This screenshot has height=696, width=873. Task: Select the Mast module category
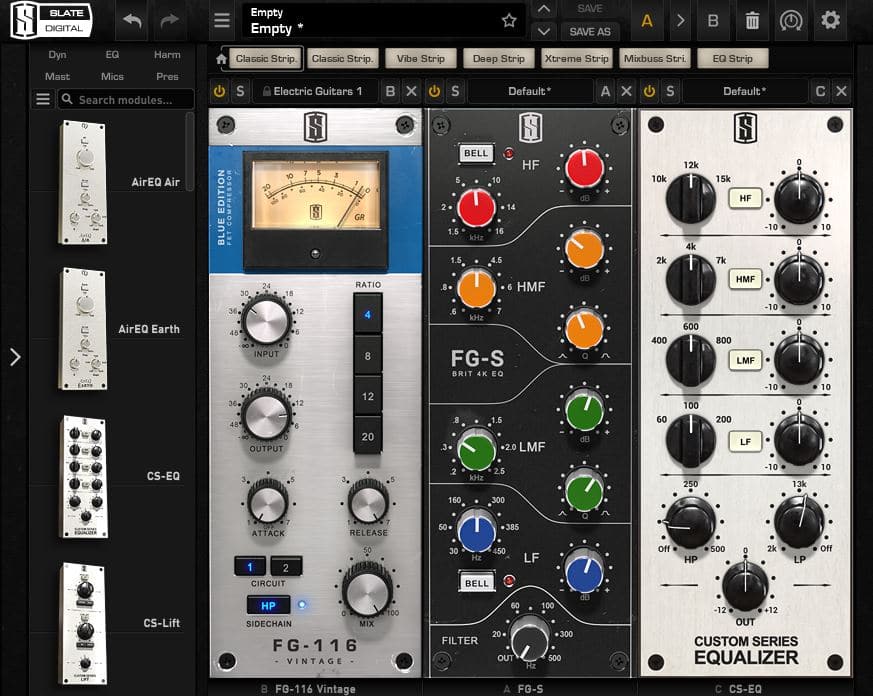[x=57, y=76]
